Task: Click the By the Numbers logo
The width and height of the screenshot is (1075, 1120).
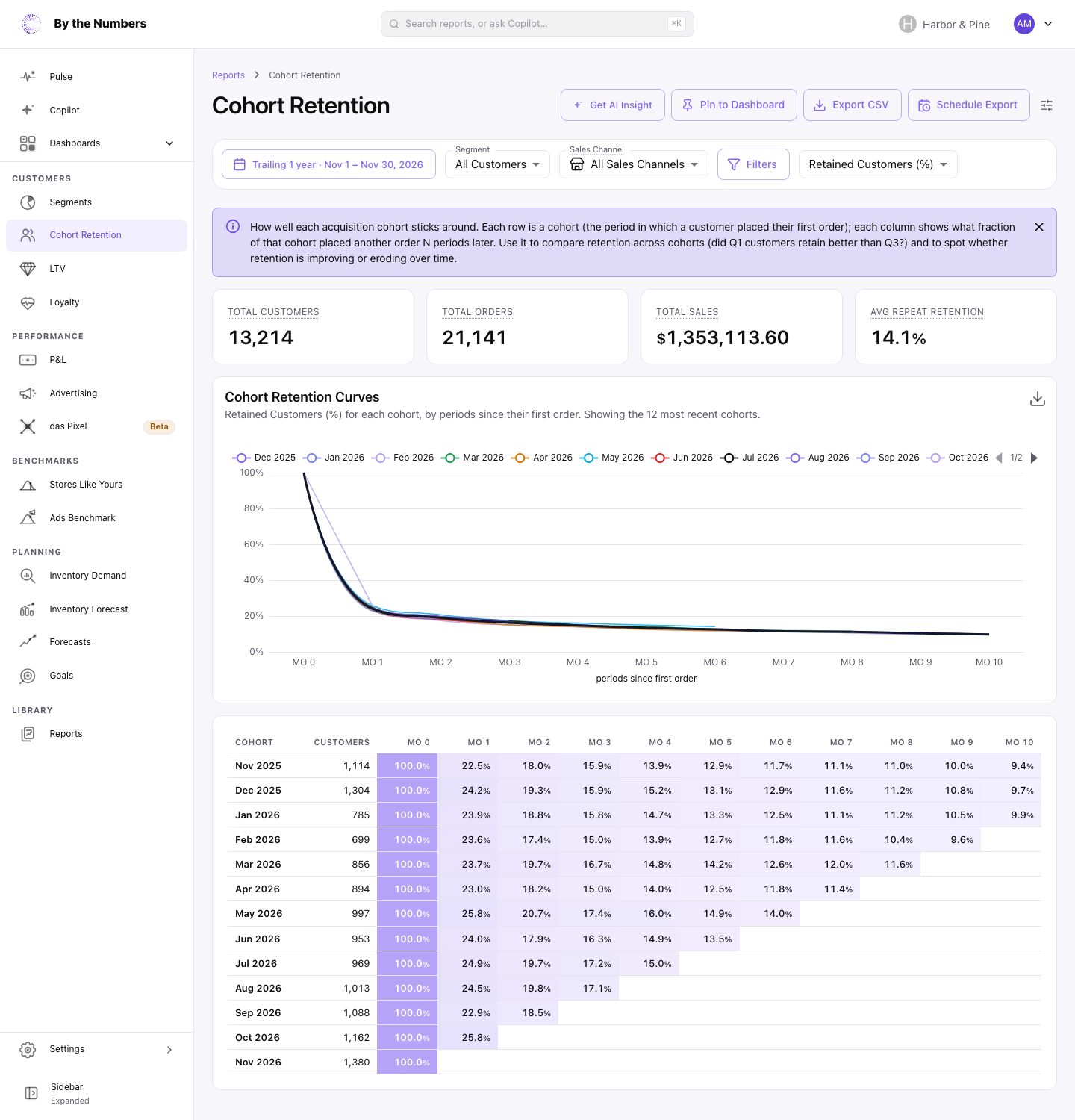Action: 31,24
